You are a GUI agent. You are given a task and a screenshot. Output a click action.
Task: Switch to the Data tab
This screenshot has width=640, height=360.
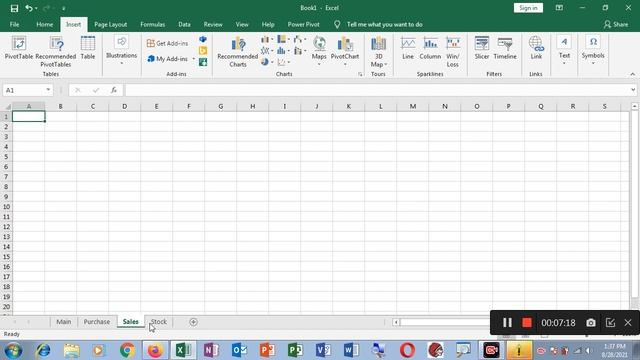184,24
